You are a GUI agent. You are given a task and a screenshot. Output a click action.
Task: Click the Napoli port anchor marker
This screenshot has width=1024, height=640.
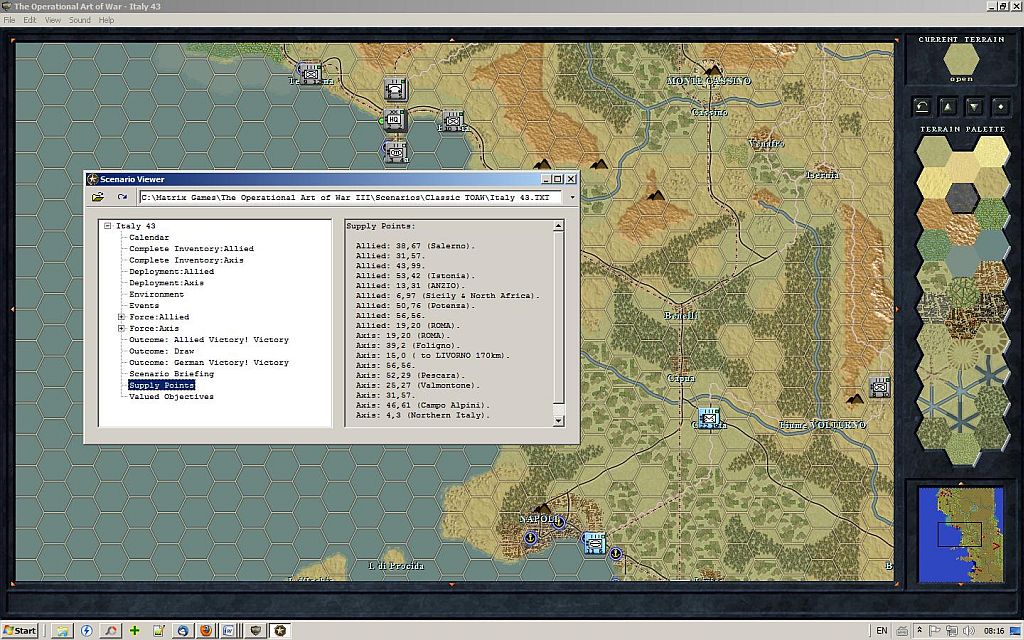pos(558,520)
